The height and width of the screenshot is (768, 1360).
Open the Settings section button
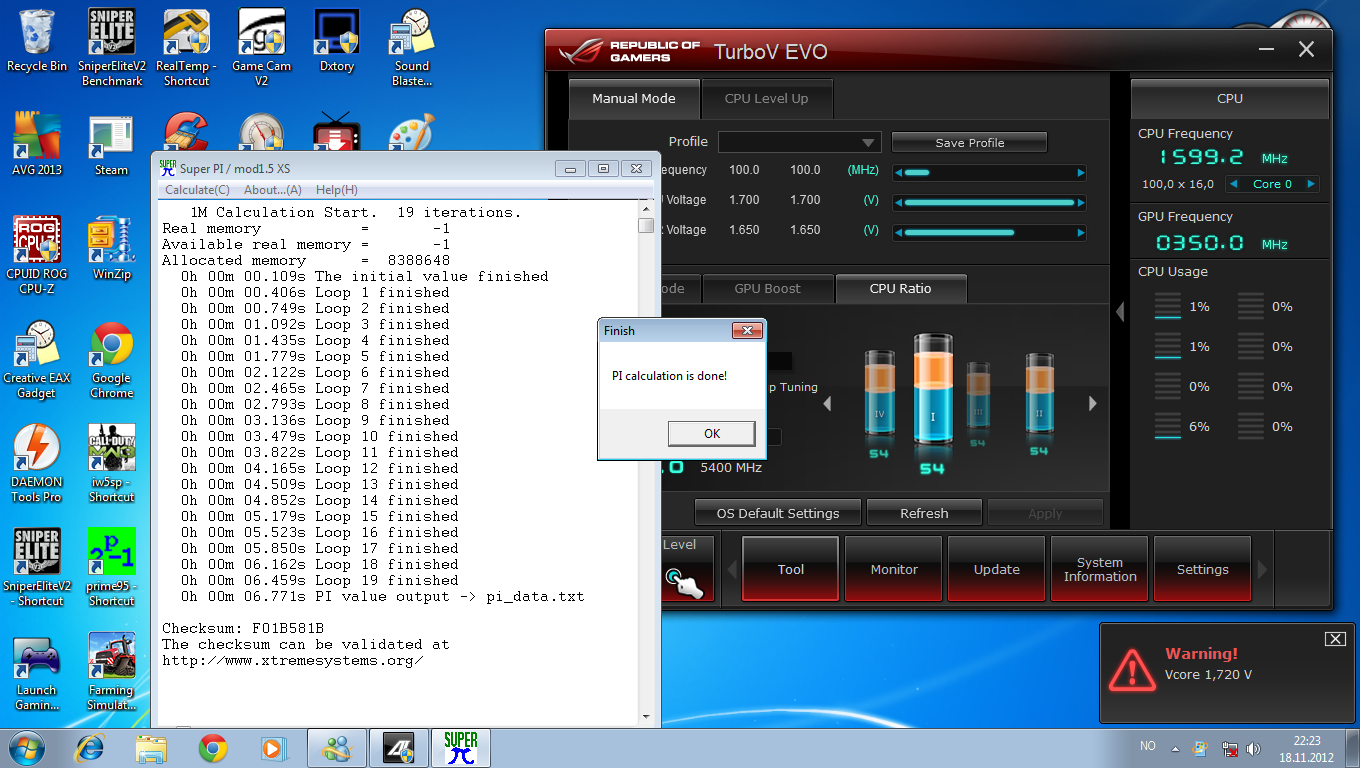[1202, 569]
